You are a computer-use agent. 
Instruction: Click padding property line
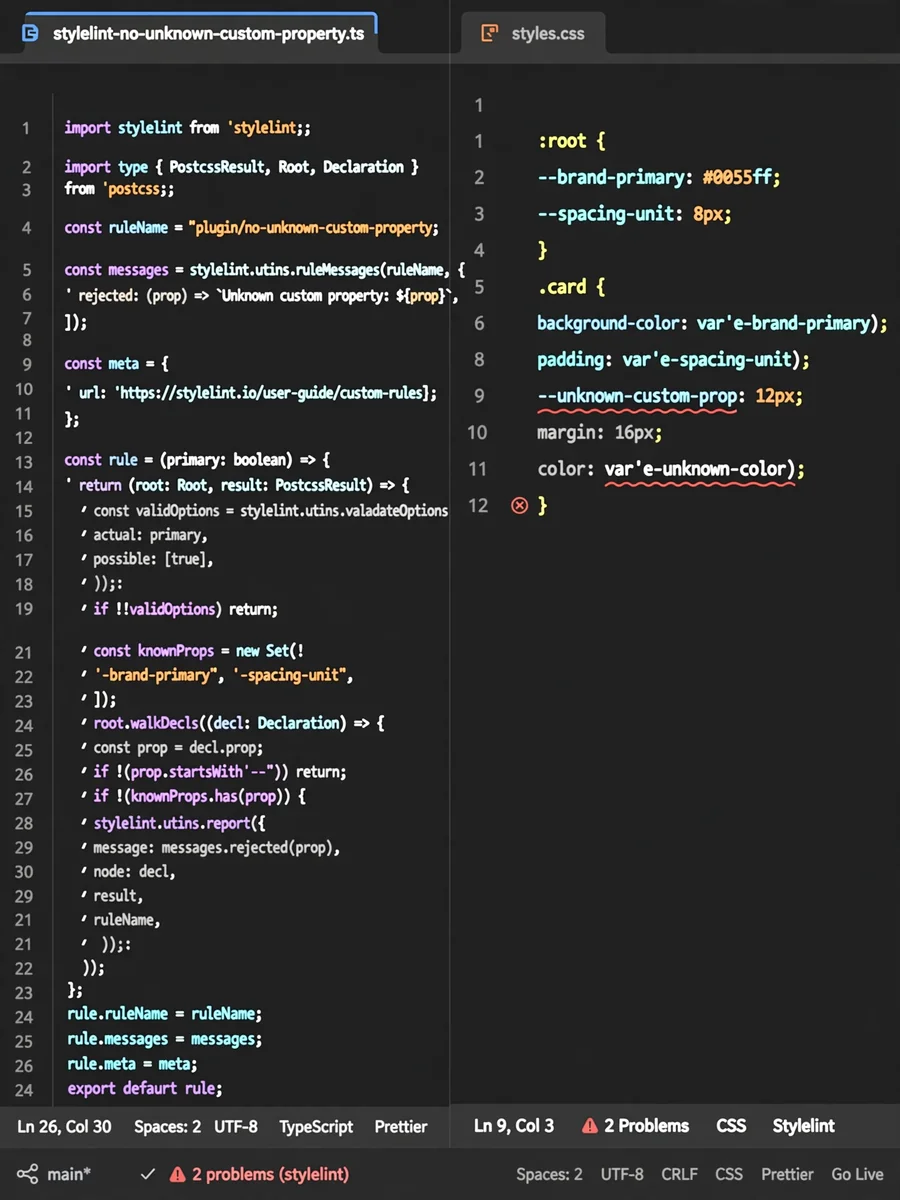pos(673,360)
